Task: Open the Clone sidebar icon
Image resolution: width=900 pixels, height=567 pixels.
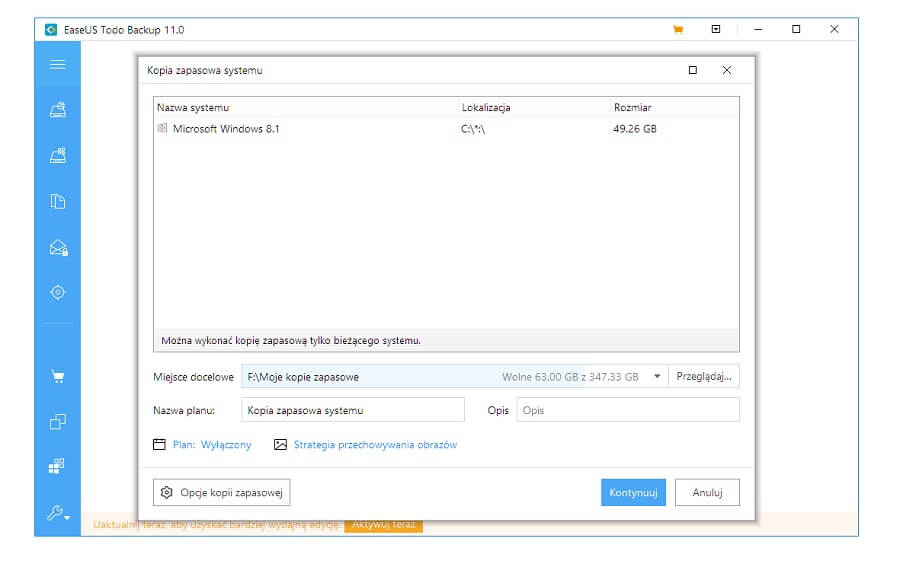Action: tap(57, 422)
